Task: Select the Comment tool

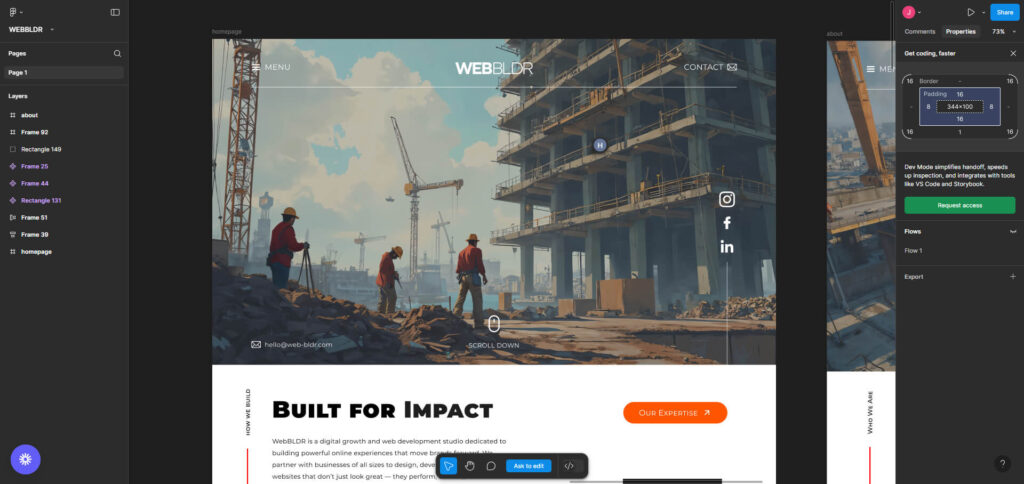Action: click(491, 466)
